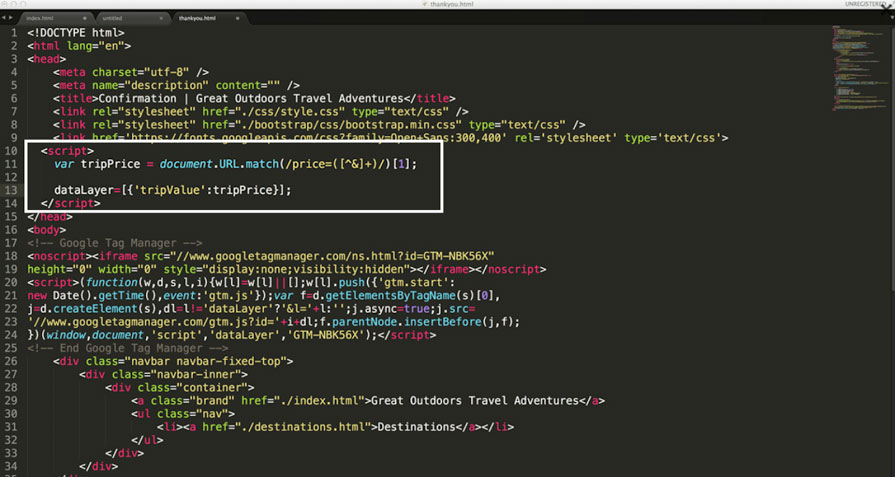895x477 pixels.
Task: Click the meta charset="utf-8" line
Action: click(x=131, y=72)
